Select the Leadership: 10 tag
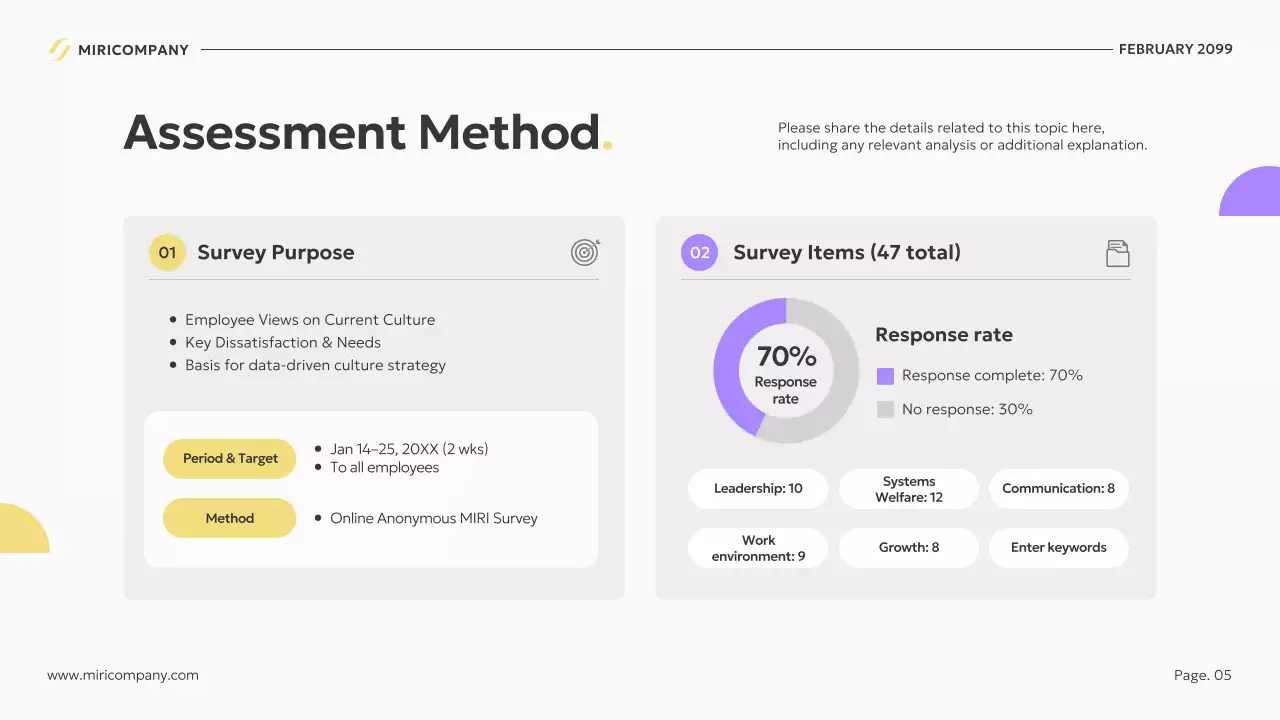The height and width of the screenshot is (720, 1280). pyautogui.click(x=758, y=489)
